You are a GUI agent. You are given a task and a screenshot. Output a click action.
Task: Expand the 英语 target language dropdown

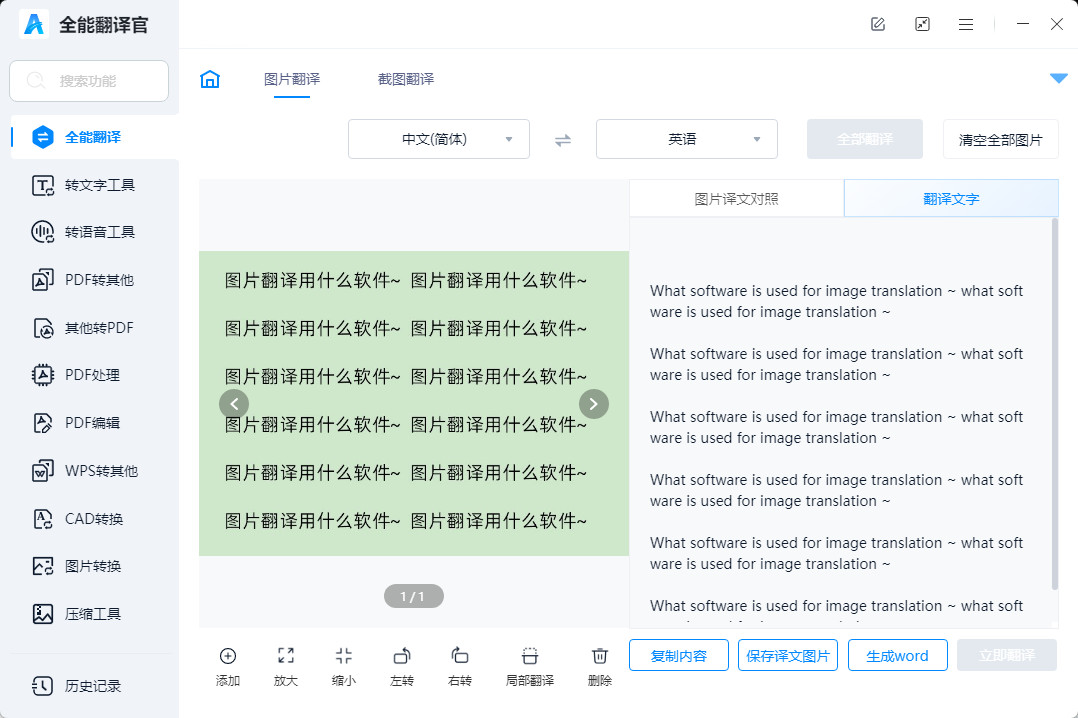[687, 139]
